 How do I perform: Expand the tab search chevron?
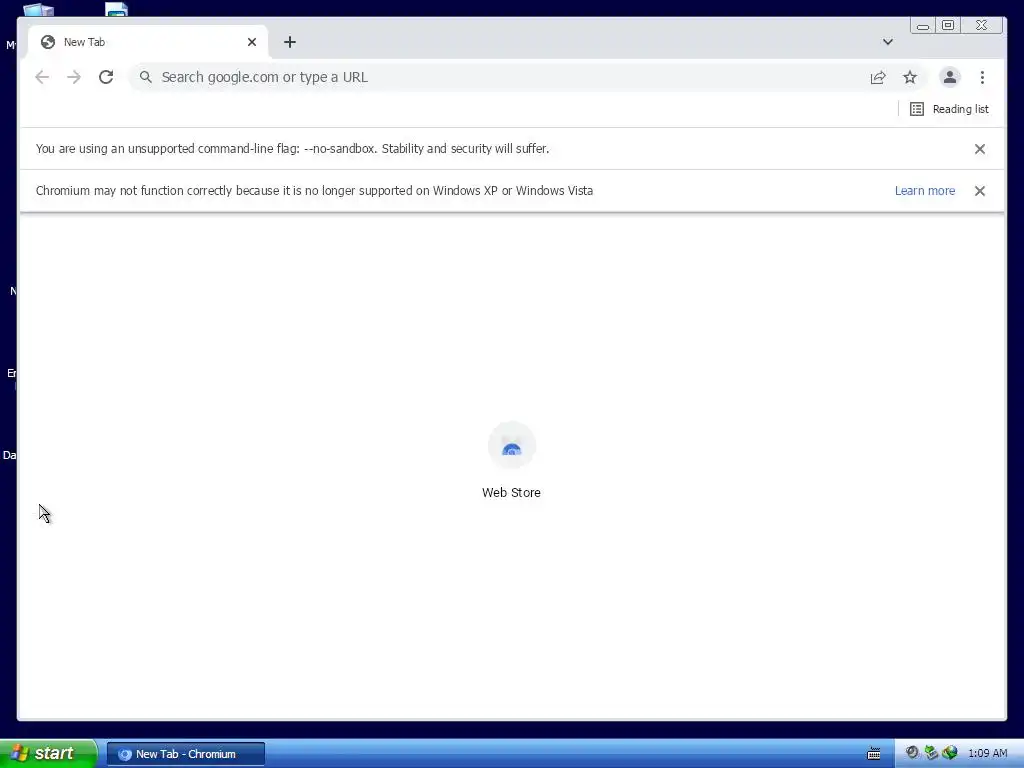[x=888, y=42]
